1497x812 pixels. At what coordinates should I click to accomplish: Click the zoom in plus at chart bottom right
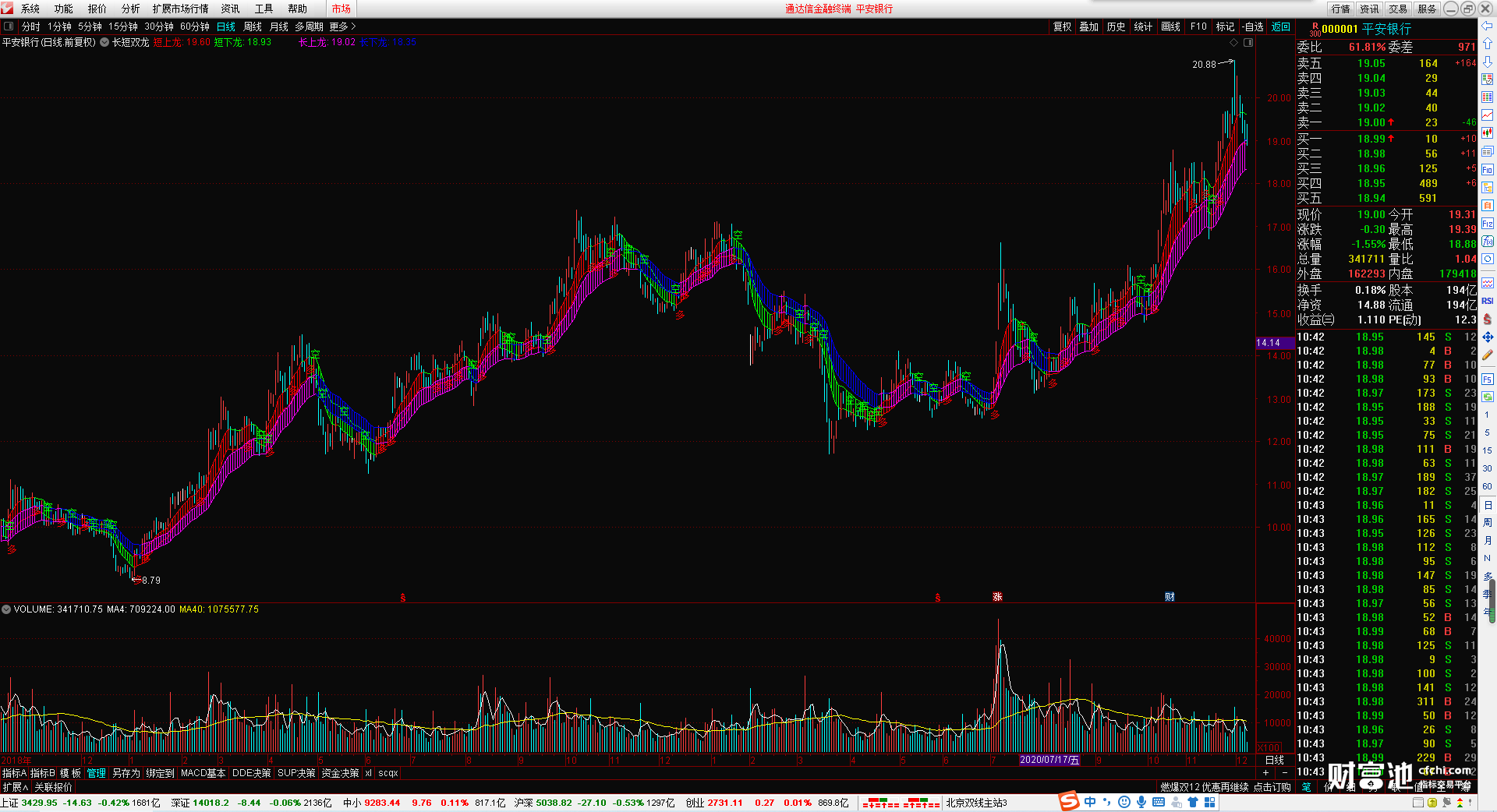tap(1266, 773)
